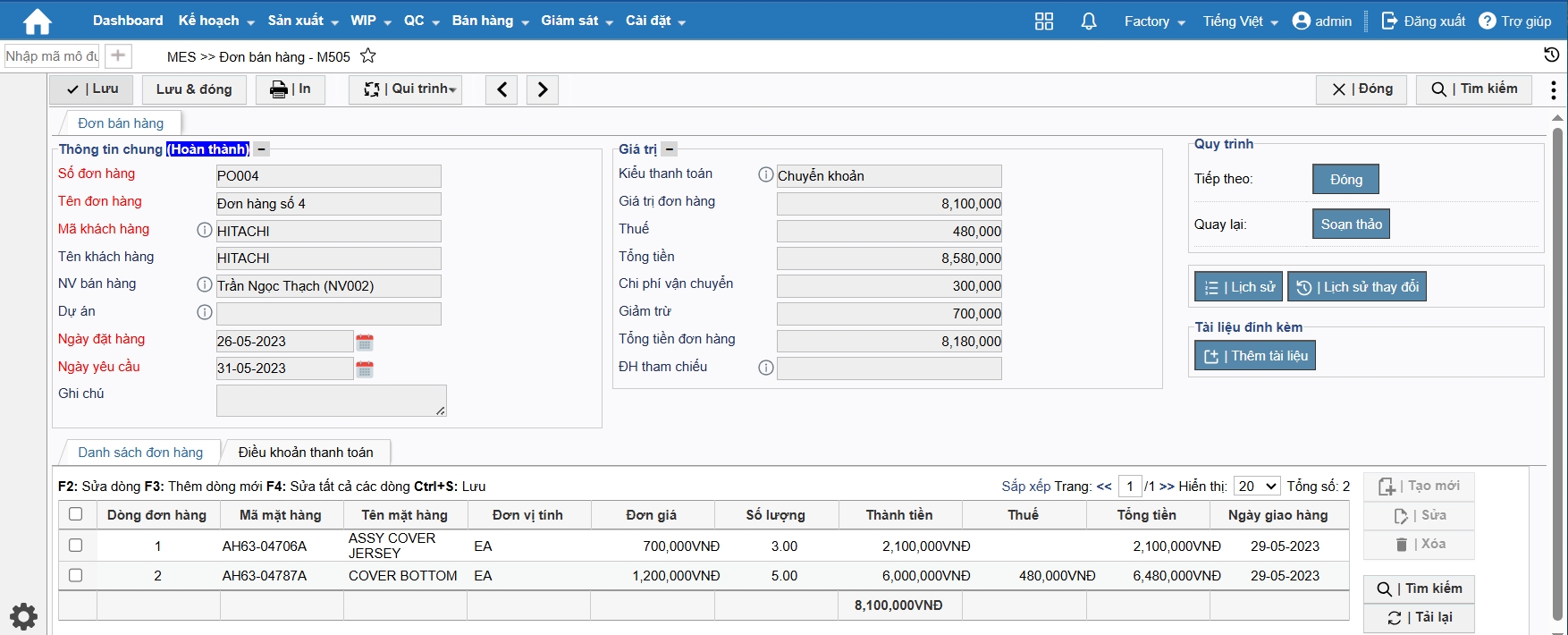Print with the In button

tap(291, 89)
